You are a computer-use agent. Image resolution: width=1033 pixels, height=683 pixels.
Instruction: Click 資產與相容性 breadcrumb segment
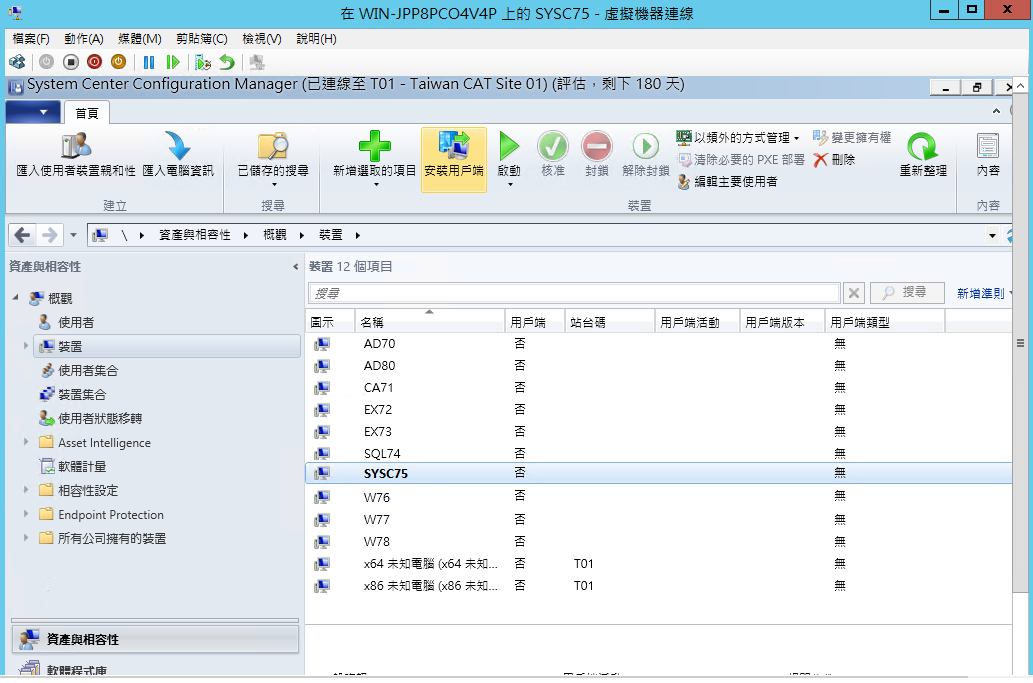pyautogui.click(x=194, y=235)
